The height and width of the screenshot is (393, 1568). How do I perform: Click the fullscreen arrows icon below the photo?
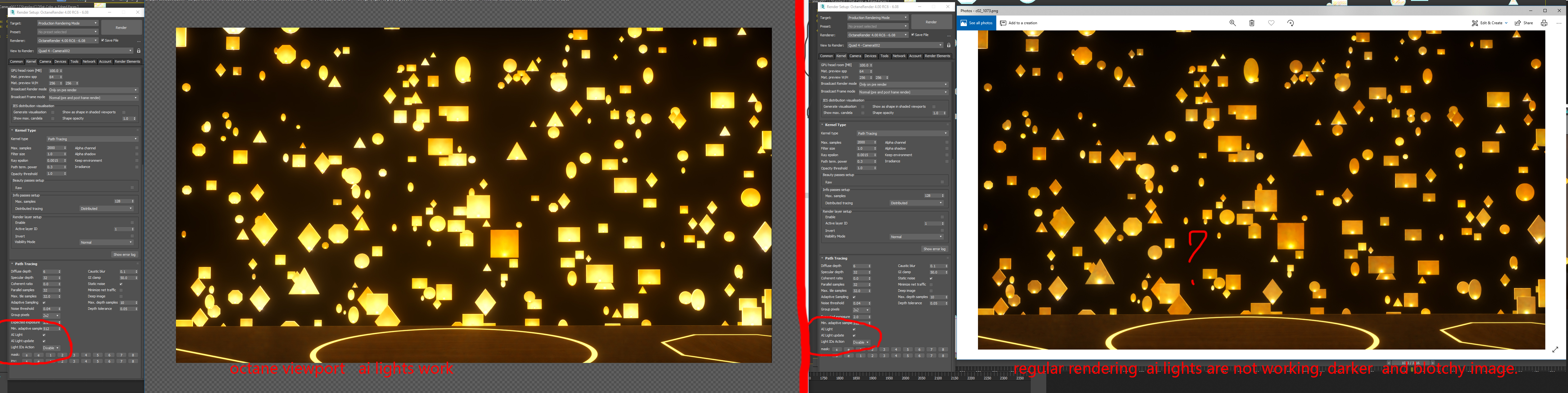point(1555,349)
